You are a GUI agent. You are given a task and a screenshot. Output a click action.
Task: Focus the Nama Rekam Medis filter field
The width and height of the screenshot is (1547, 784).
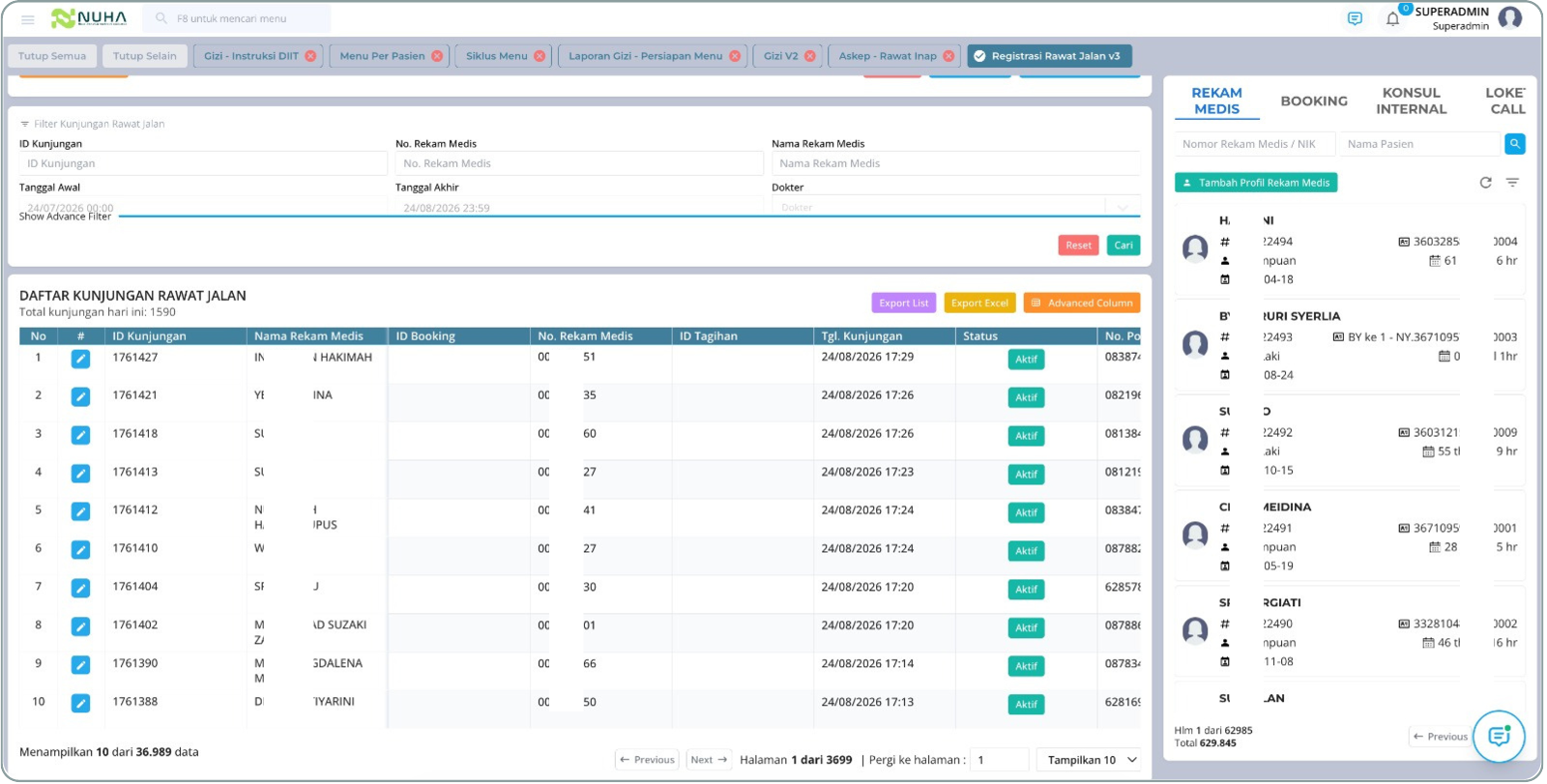956,163
